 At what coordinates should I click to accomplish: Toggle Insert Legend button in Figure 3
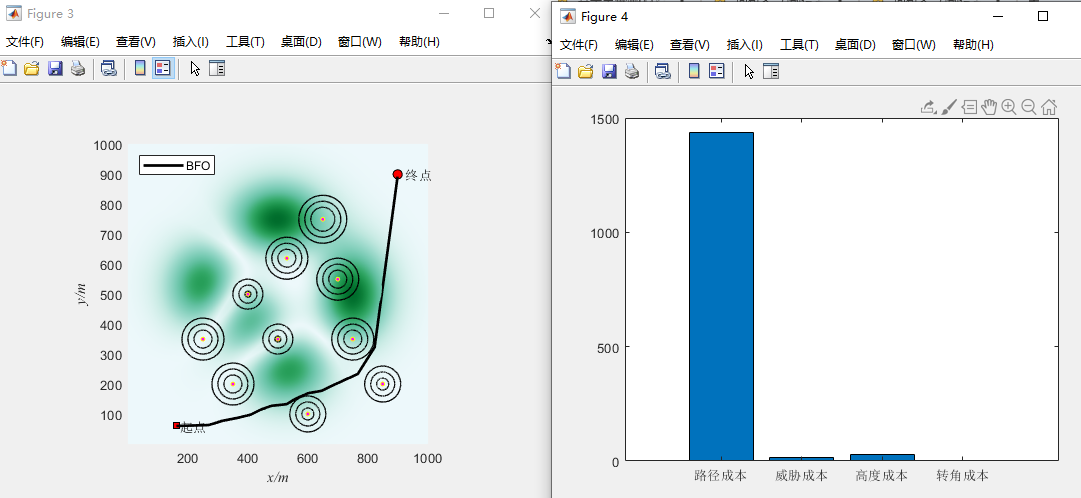(162, 69)
